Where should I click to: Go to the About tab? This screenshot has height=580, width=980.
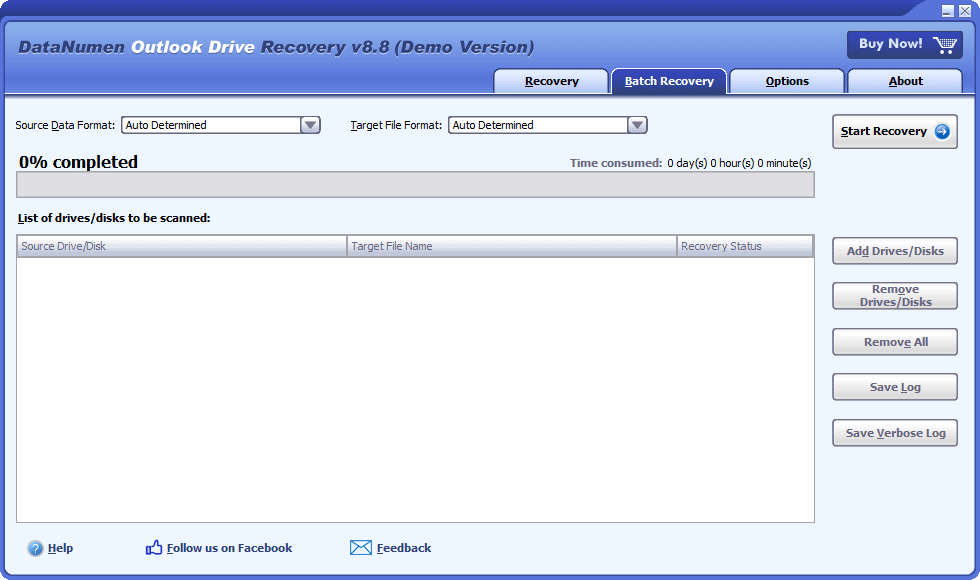[x=905, y=81]
